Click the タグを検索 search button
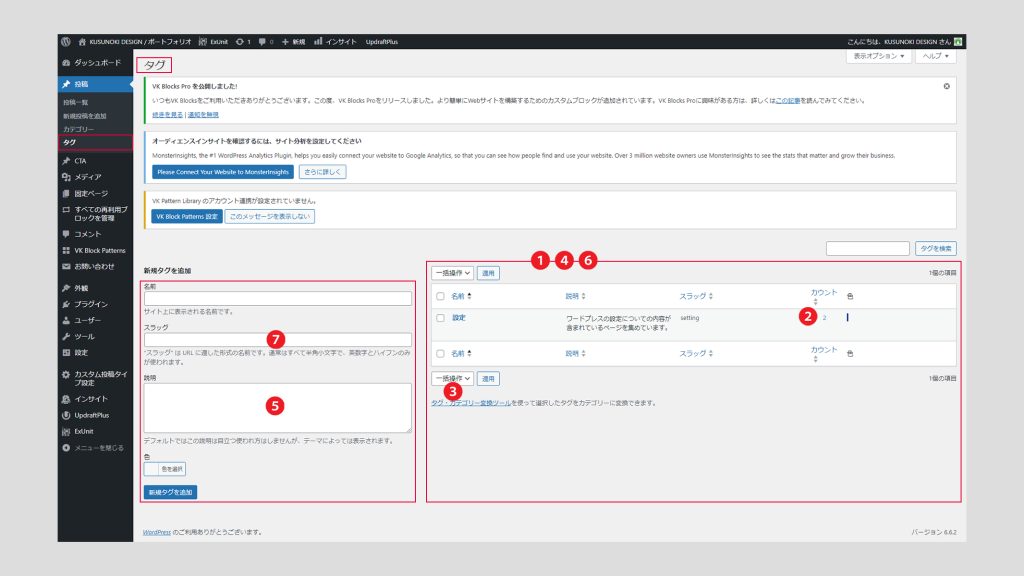The height and width of the screenshot is (576, 1024). [x=936, y=248]
